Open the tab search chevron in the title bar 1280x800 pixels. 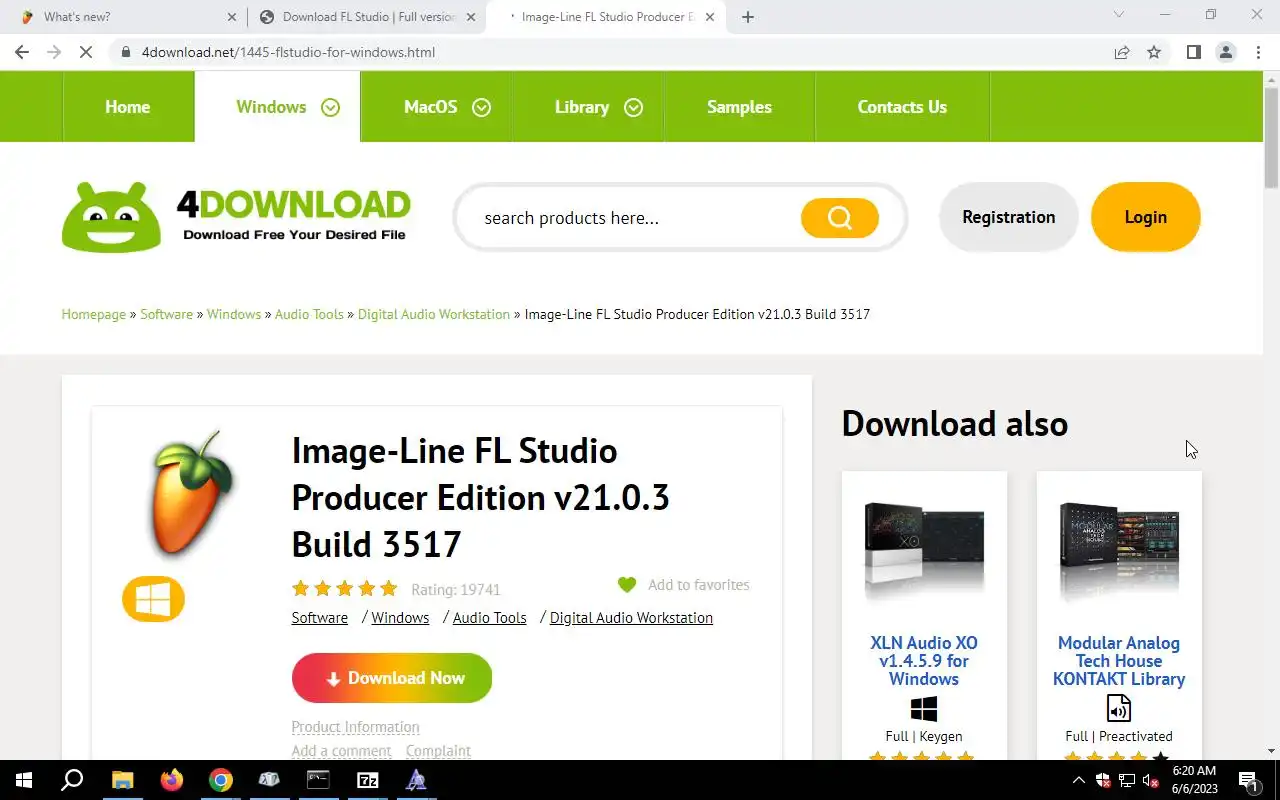pyautogui.click(x=1118, y=14)
